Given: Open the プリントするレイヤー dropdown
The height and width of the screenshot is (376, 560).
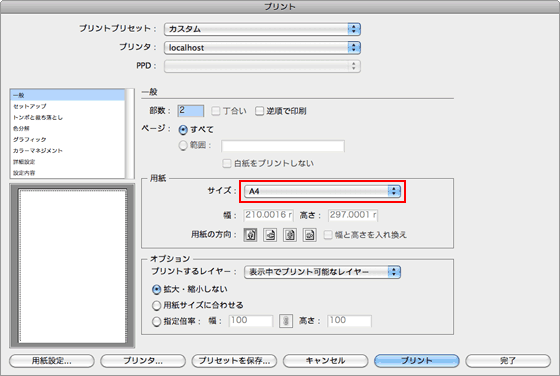Looking at the screenshot, I should 322,272.
